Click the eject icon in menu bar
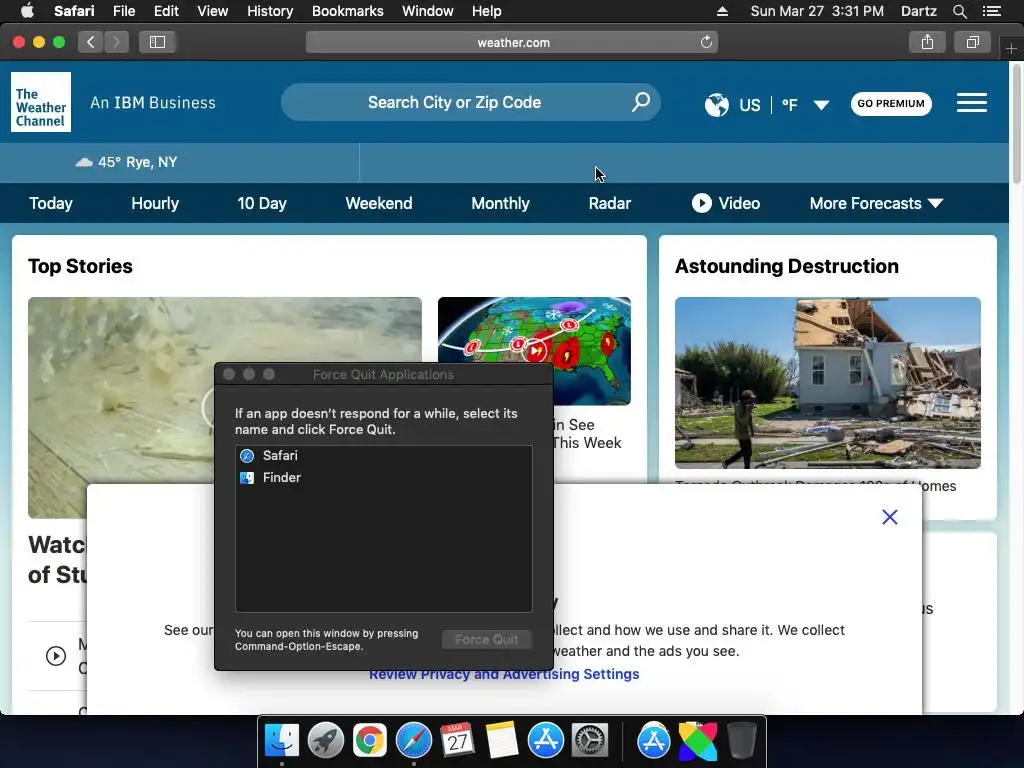This screenshot has width=1024, height=768. 722,11
